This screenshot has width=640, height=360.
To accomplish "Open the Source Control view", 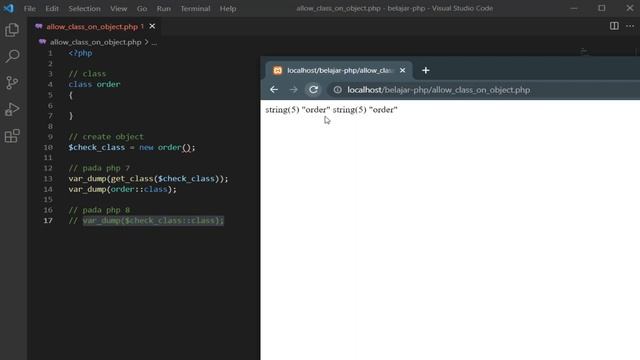I will pyautogui.click(x=12, y=83).
